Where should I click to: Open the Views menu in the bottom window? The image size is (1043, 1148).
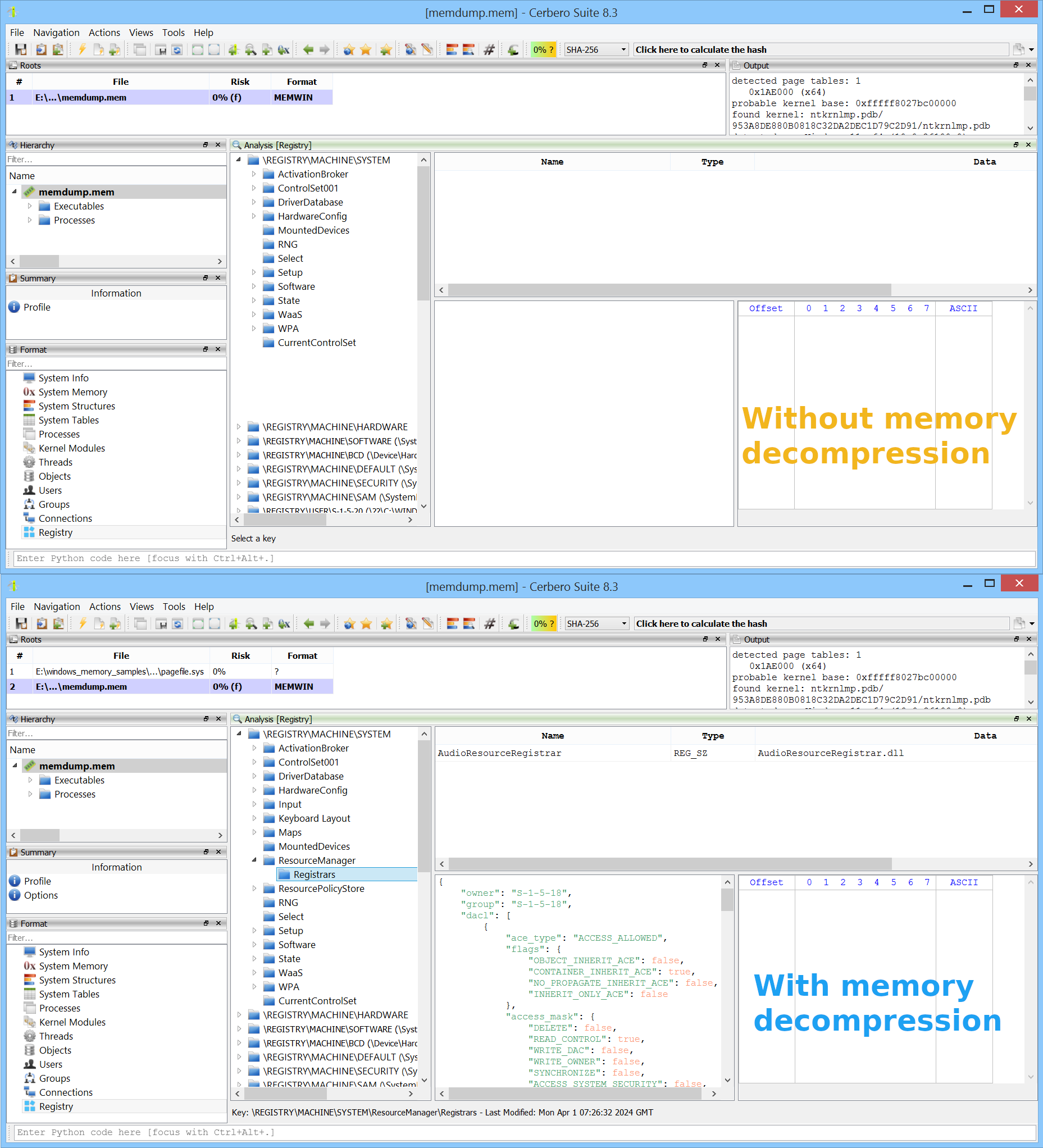click(142, 607)
